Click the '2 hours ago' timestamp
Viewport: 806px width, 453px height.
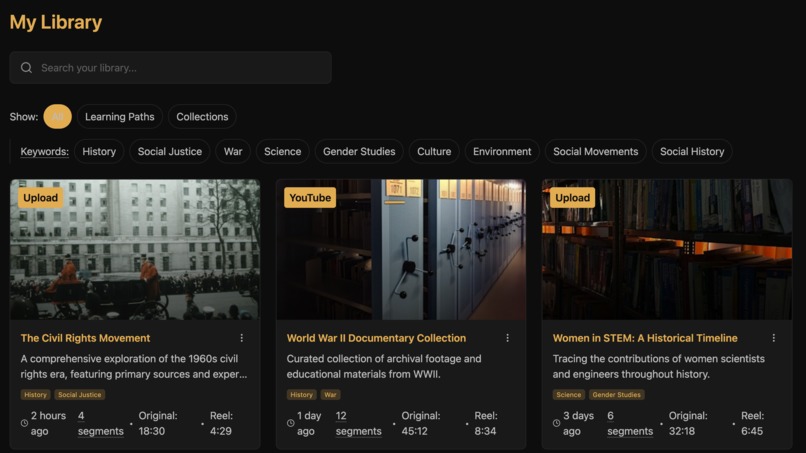click(x=48, y=423)
